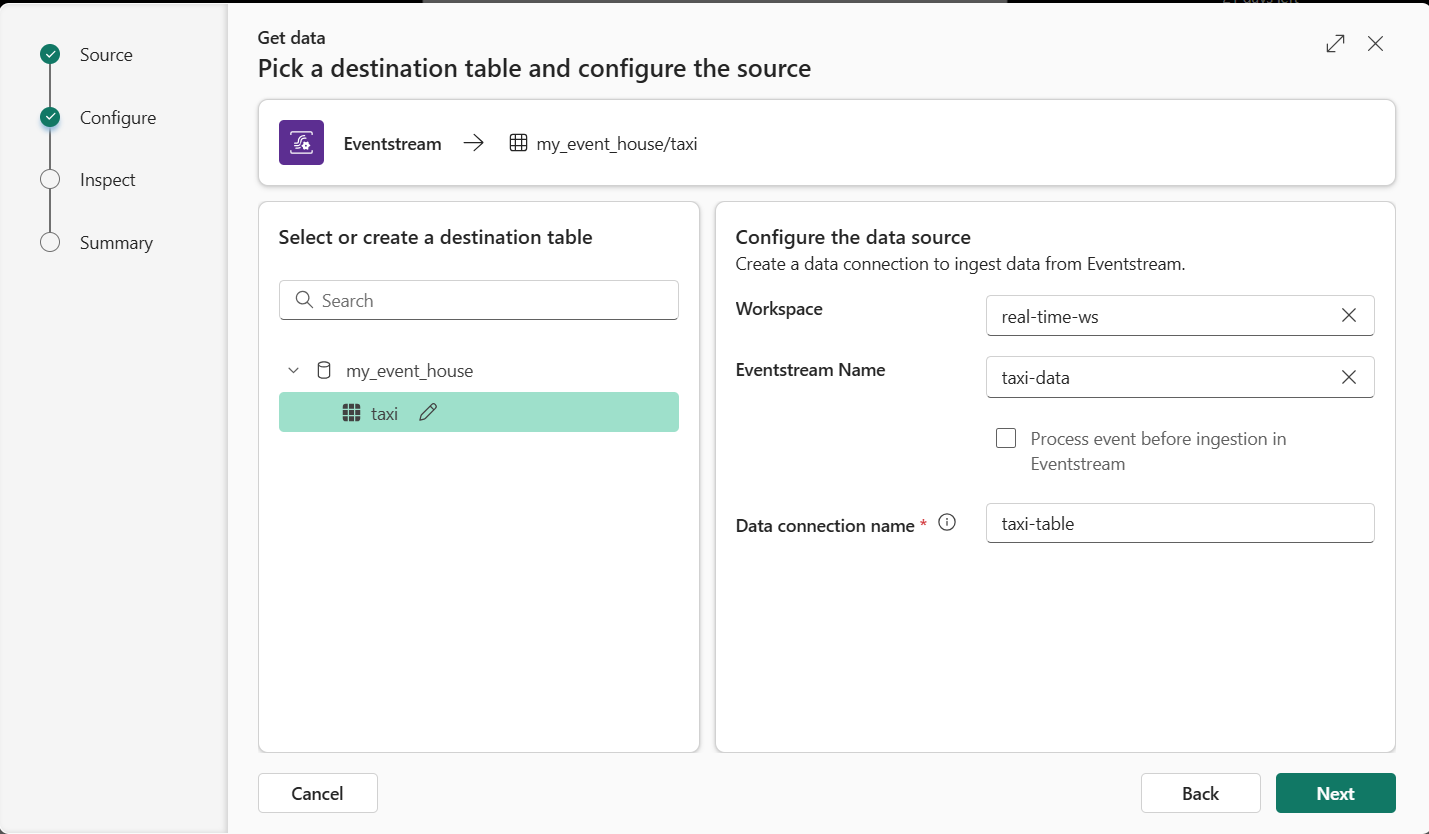The image size is (1429, 834).
Task: Select the my_event_house database label
Action: [x=409, y=371]
